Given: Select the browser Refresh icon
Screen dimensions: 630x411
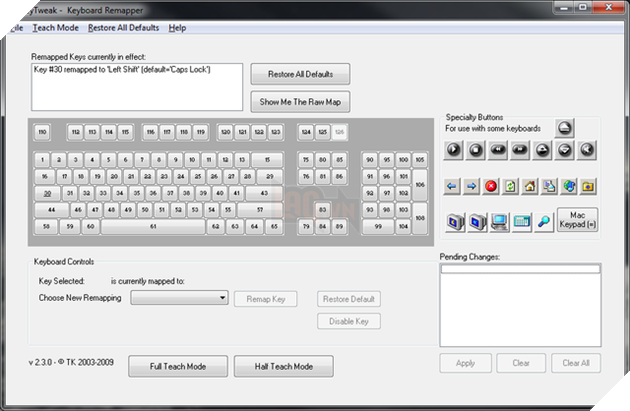Looking at the screenshot, I should coord(510,186).
